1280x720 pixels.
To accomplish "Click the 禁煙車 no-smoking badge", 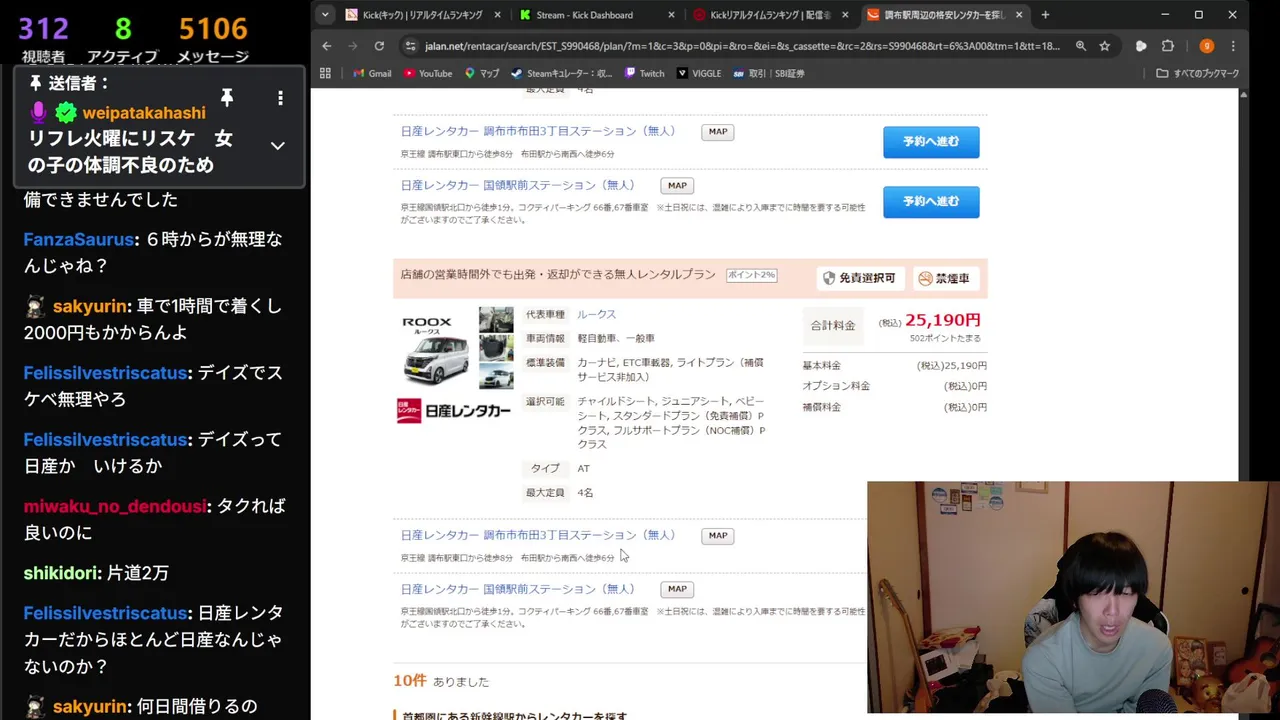I will pyautogui.click(x=946, y=278).
